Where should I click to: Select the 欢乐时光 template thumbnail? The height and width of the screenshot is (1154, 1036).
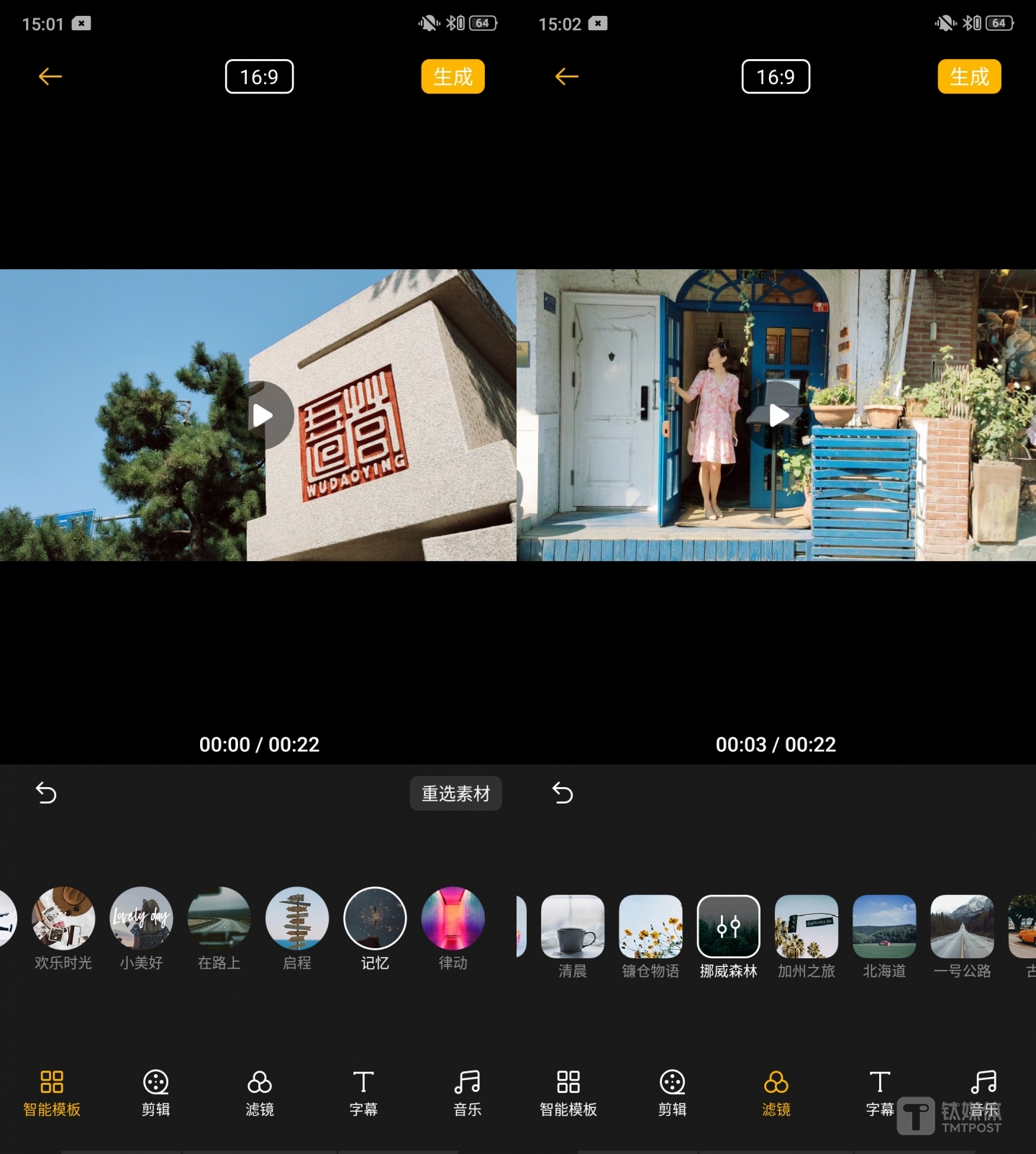coord(63,919)
